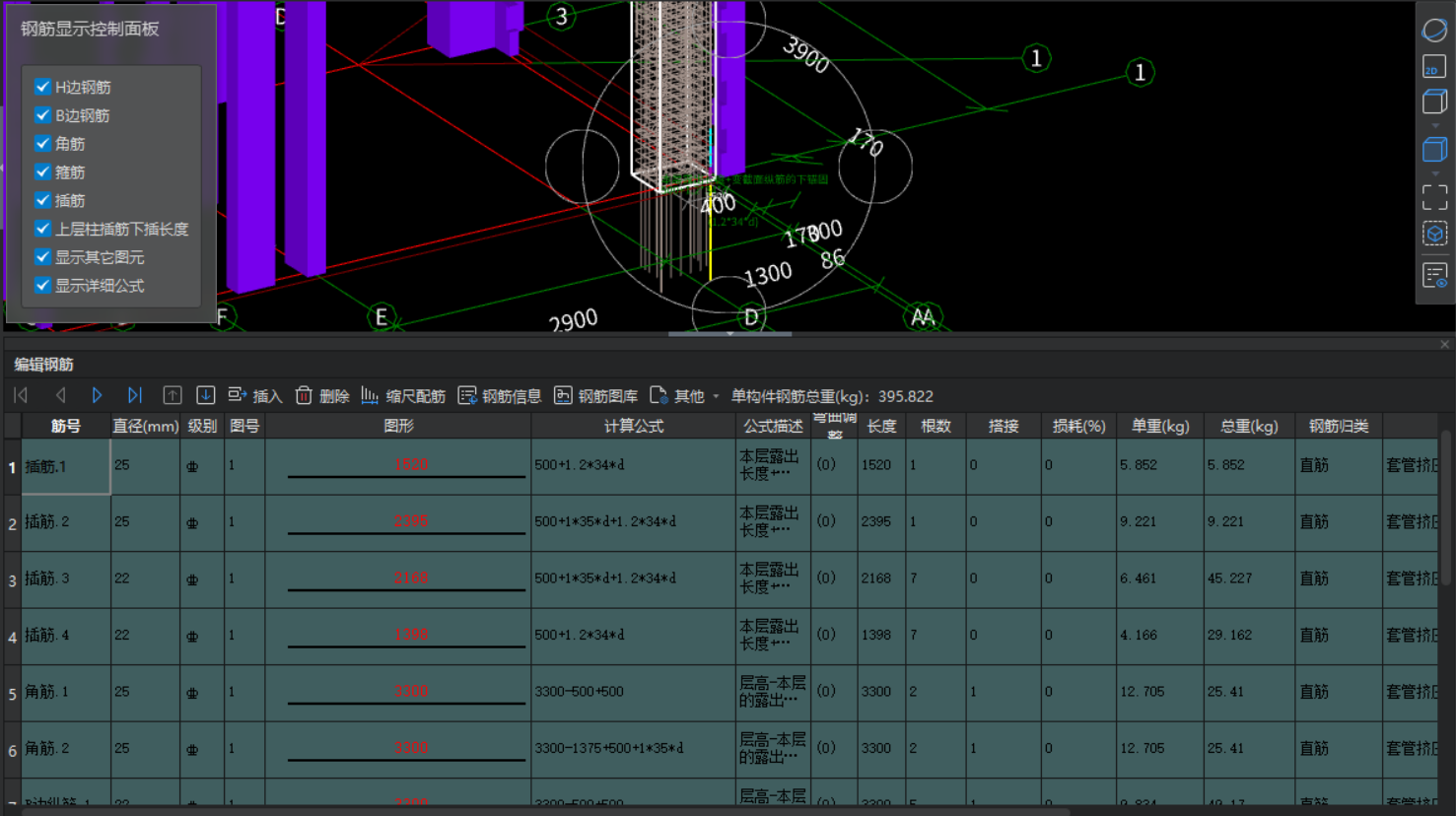
Task: Open the display settings list-eye icon
Action: (x=1434, y=276)
